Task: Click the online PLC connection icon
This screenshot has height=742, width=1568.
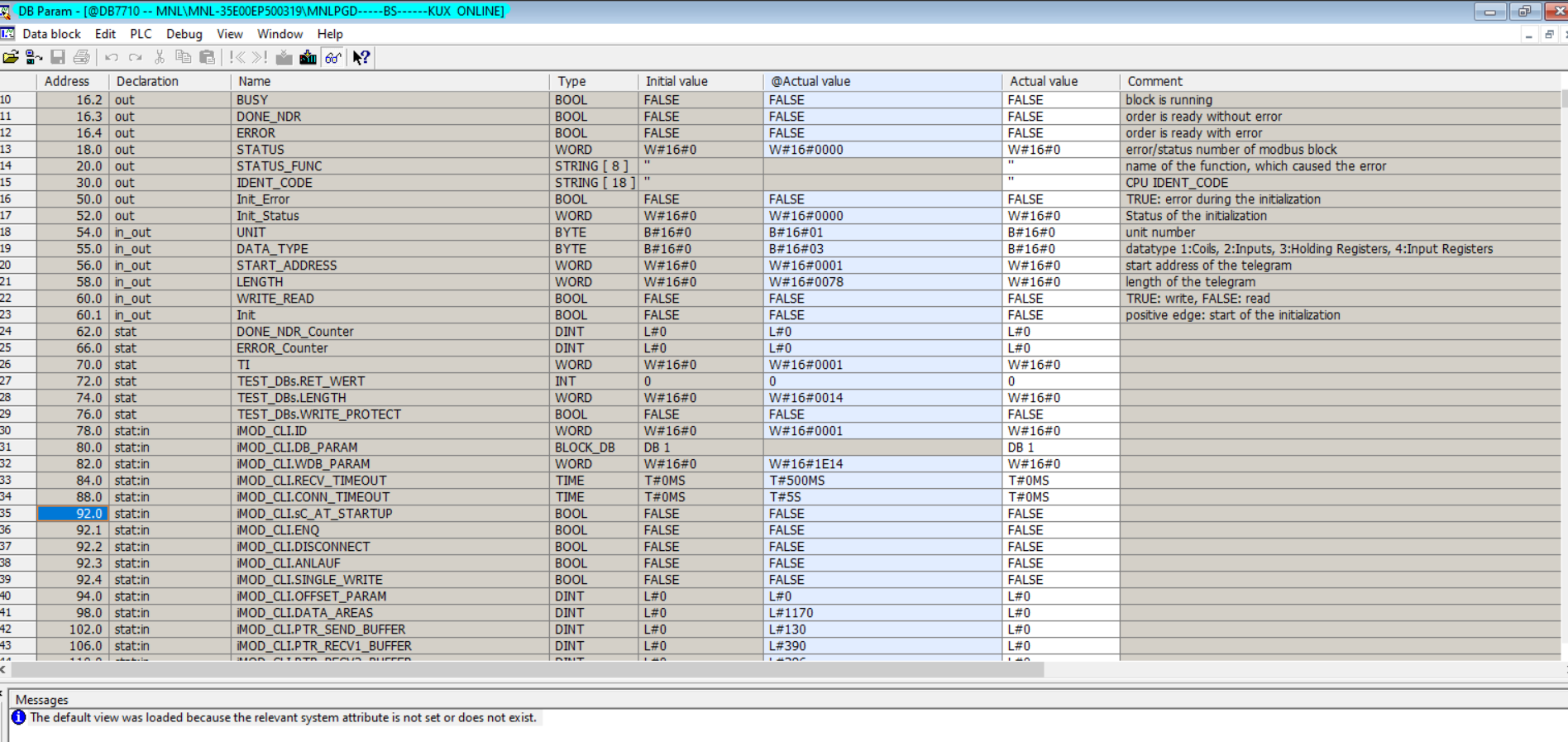Action: [34, 57]
